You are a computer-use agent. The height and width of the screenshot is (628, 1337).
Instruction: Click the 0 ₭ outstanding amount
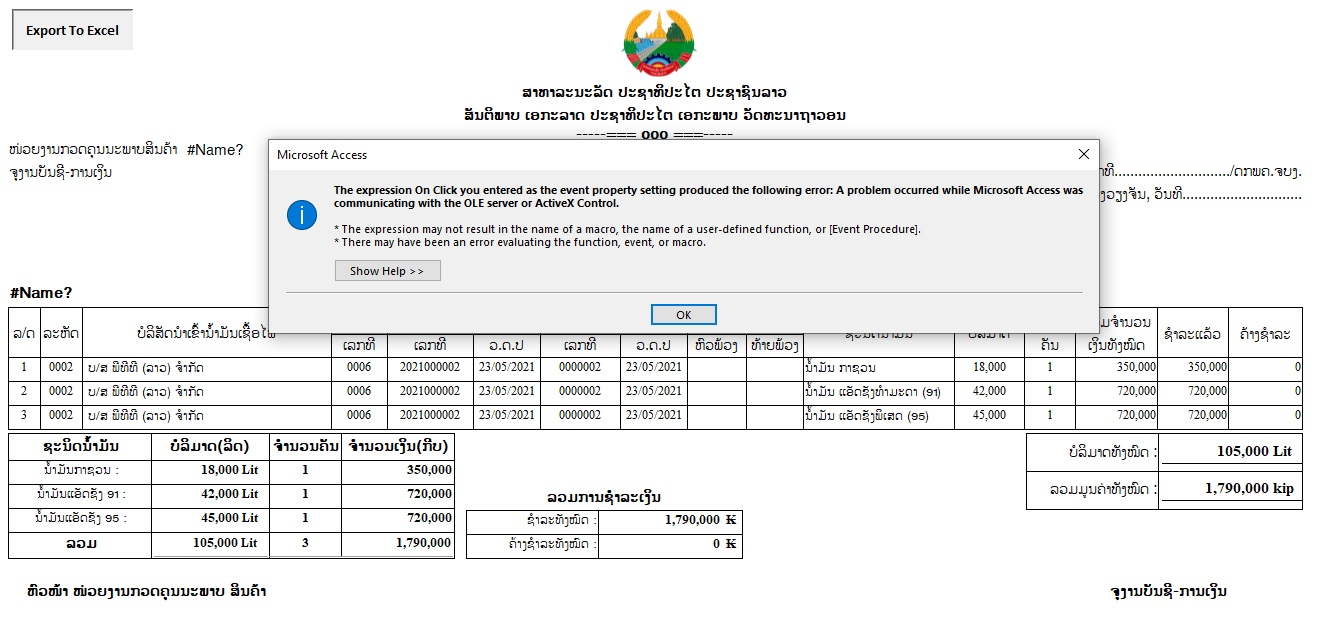(724, 544)
